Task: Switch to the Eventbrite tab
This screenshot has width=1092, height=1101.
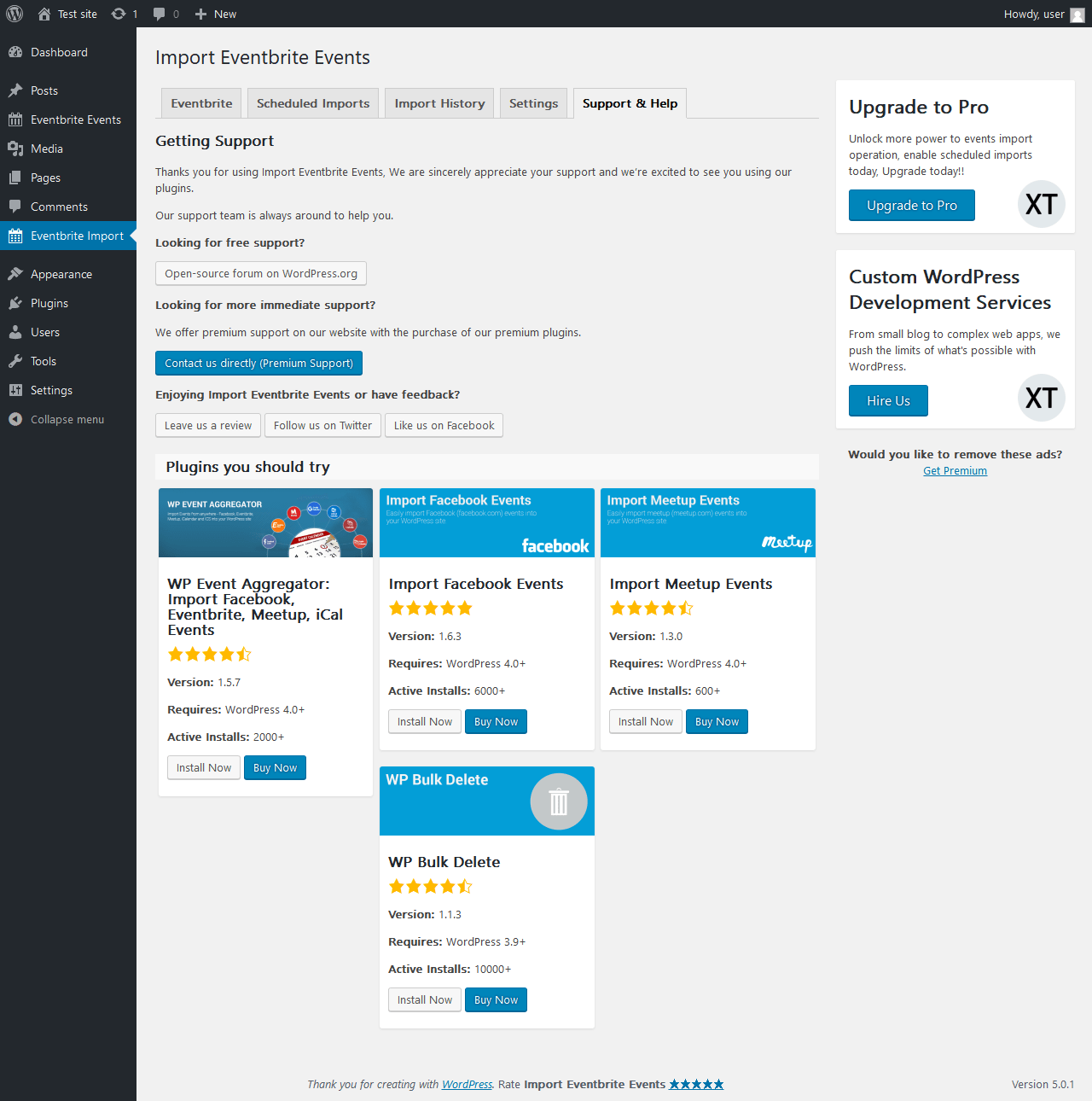Action: click(x=201, y=103)
